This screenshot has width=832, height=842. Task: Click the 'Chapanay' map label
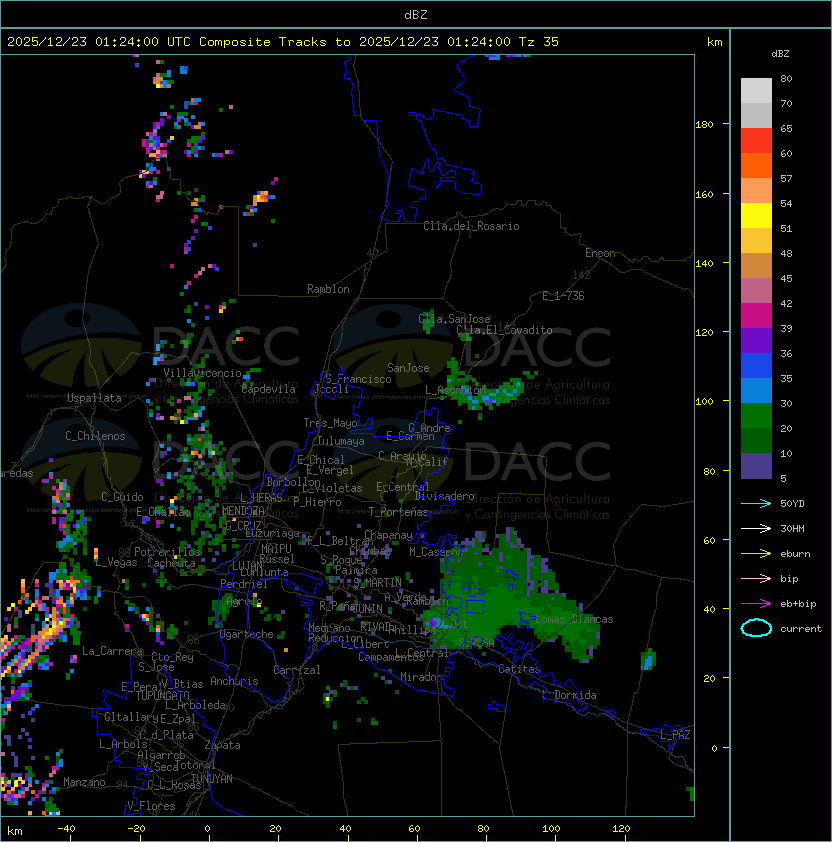[388, 535]
